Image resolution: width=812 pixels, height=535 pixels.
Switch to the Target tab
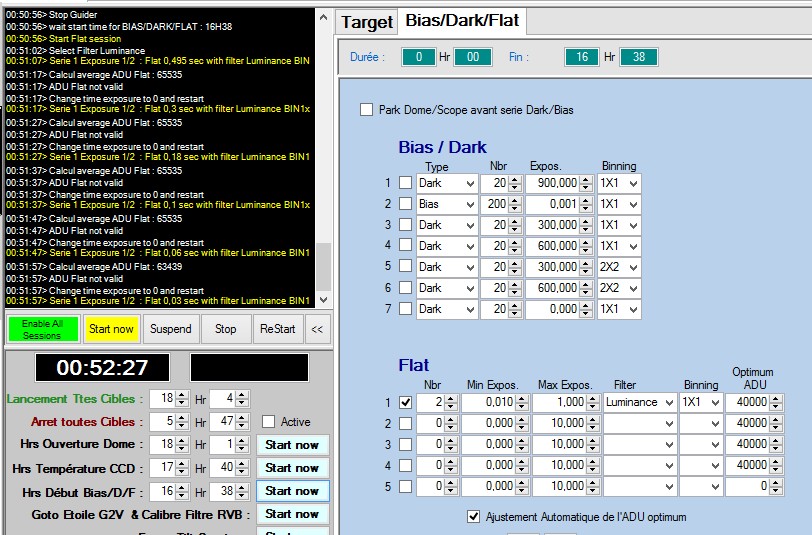click(367, 22)
